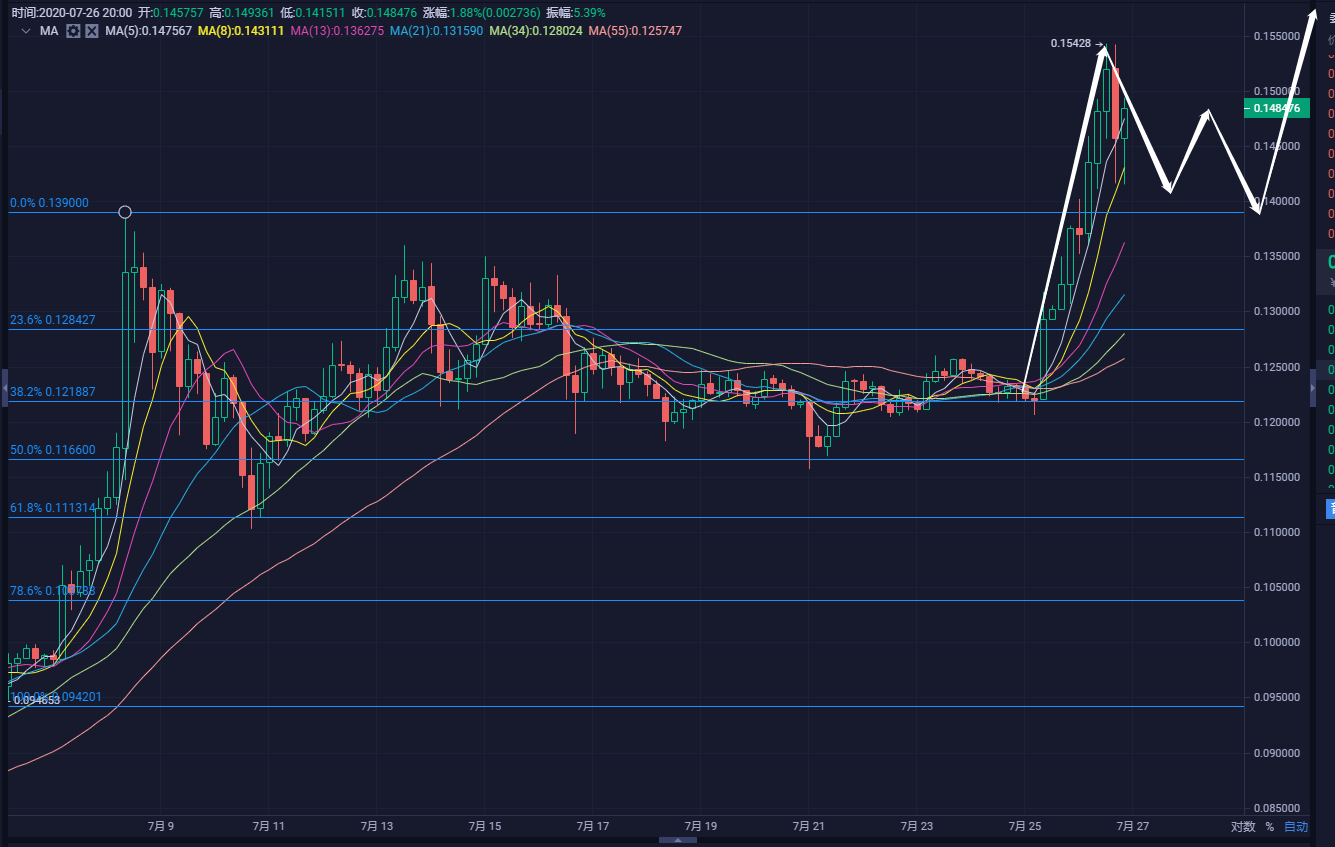Click the magenta MA(13) legend label

[x=336, y=31]
